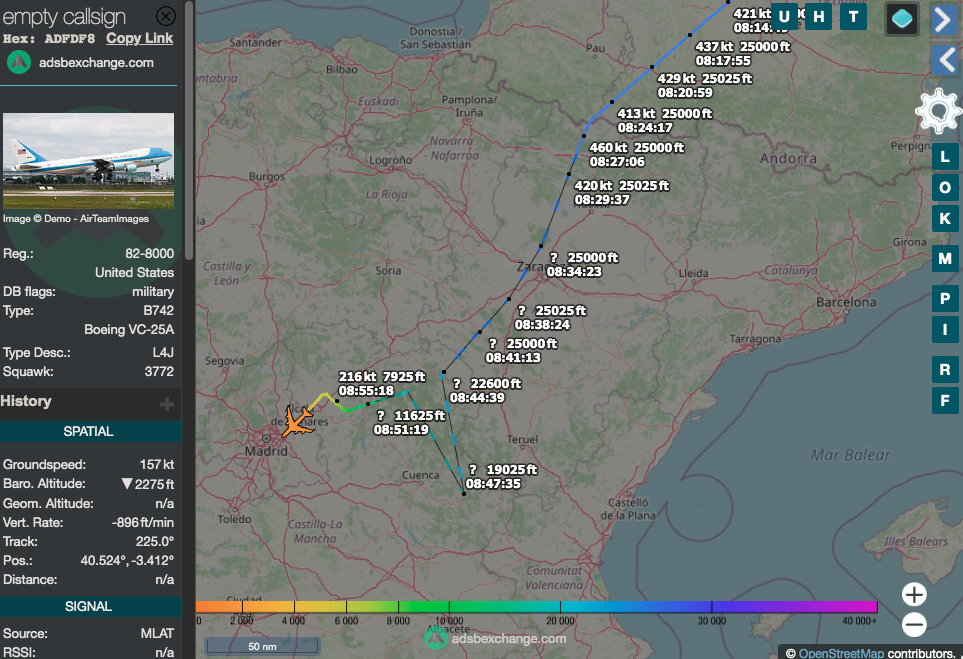Click the hex code ADFDF8
The width and height of the screenshot is (963, 659).
(70, 39)
